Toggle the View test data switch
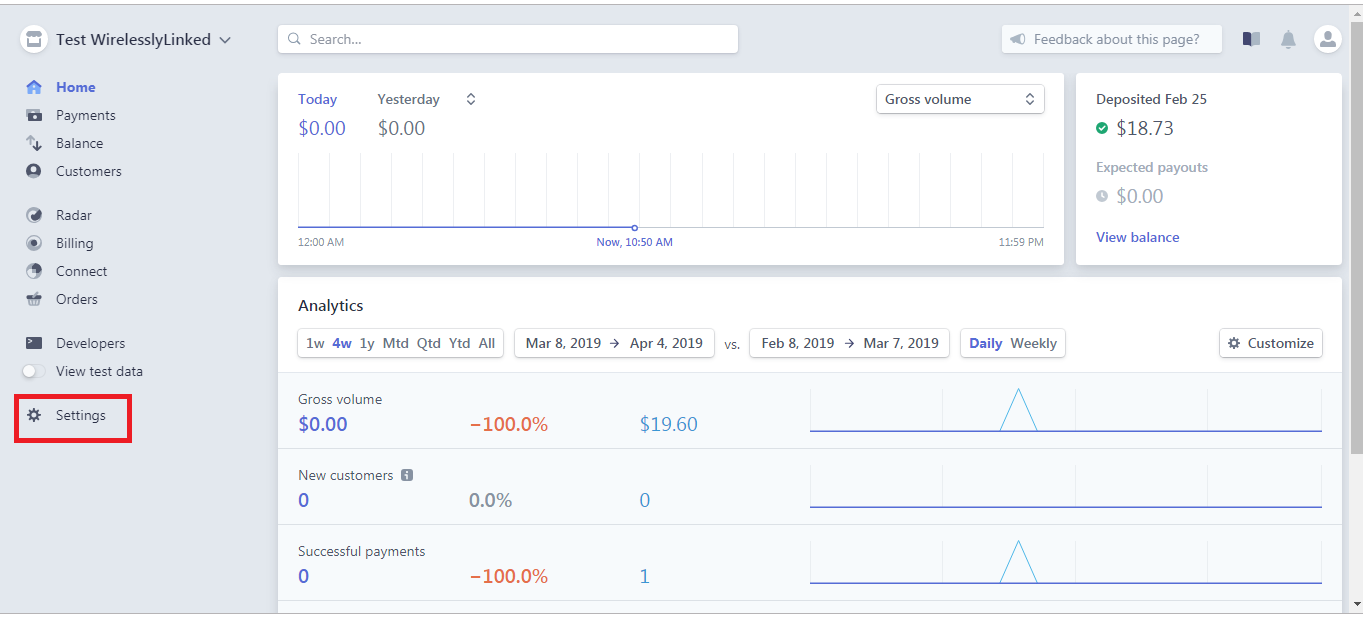 34,371
